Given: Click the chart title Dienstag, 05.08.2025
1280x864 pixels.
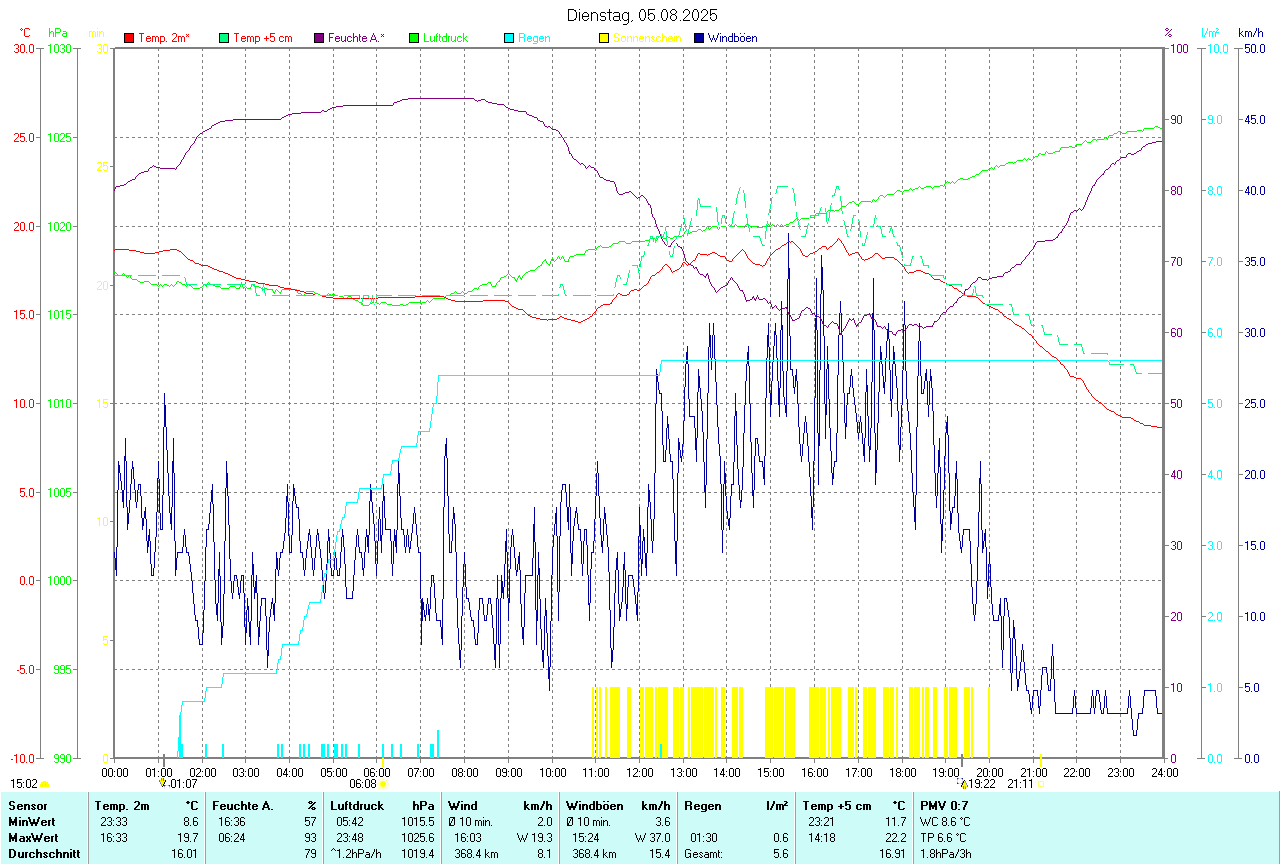Looking at the screenshot, I should (641, 15).
